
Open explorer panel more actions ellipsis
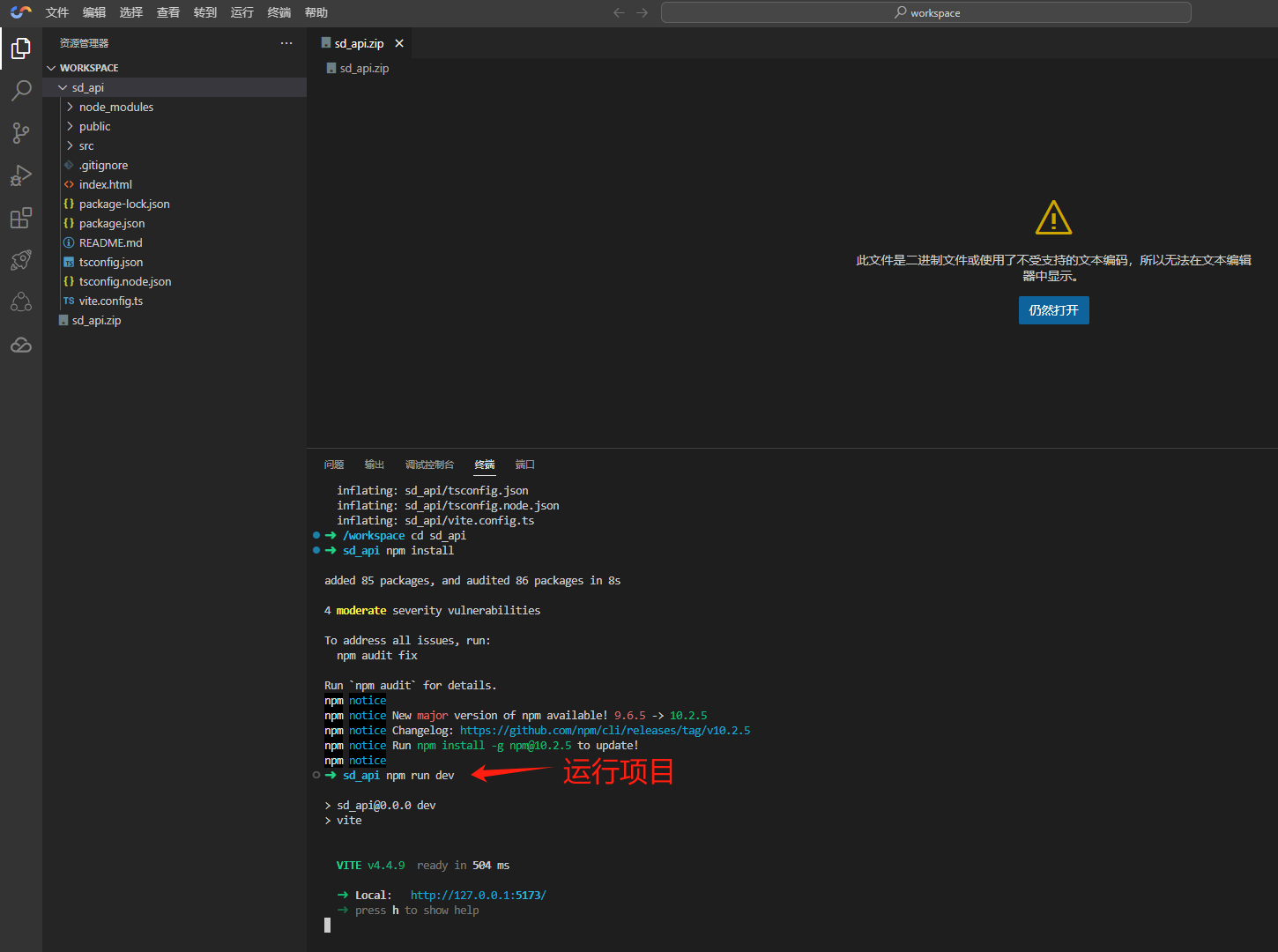click(x=286, y=43)
